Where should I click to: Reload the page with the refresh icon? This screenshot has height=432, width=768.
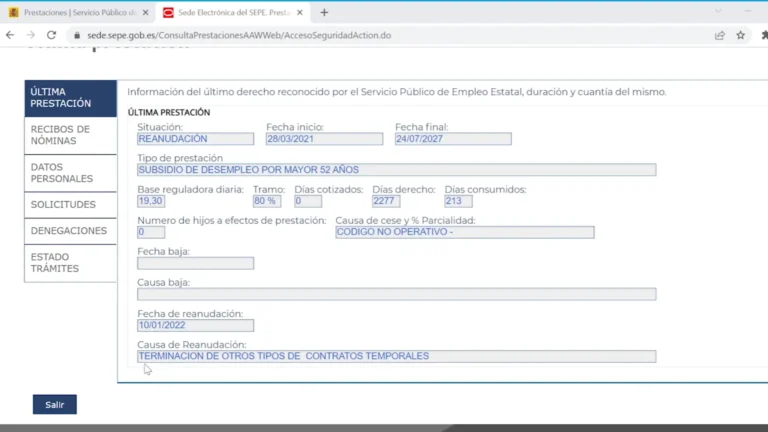click(x=51, y=35)
